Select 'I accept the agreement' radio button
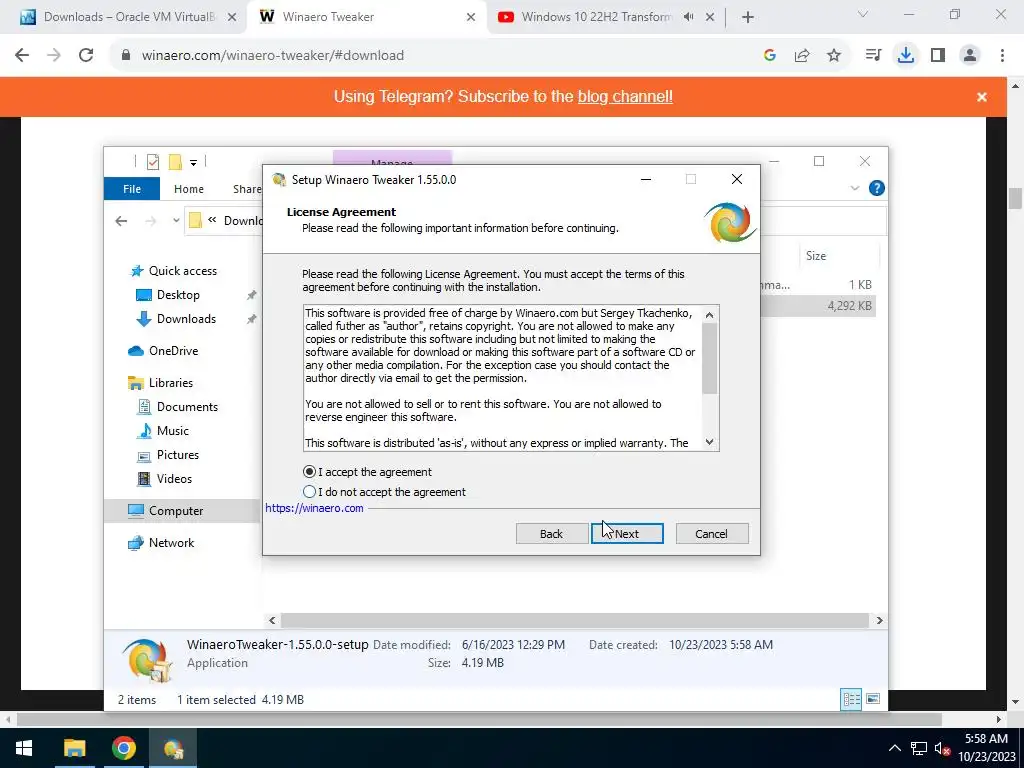Image resolution: width=1024 pixels, height=768 pixels. coord(310,472)
